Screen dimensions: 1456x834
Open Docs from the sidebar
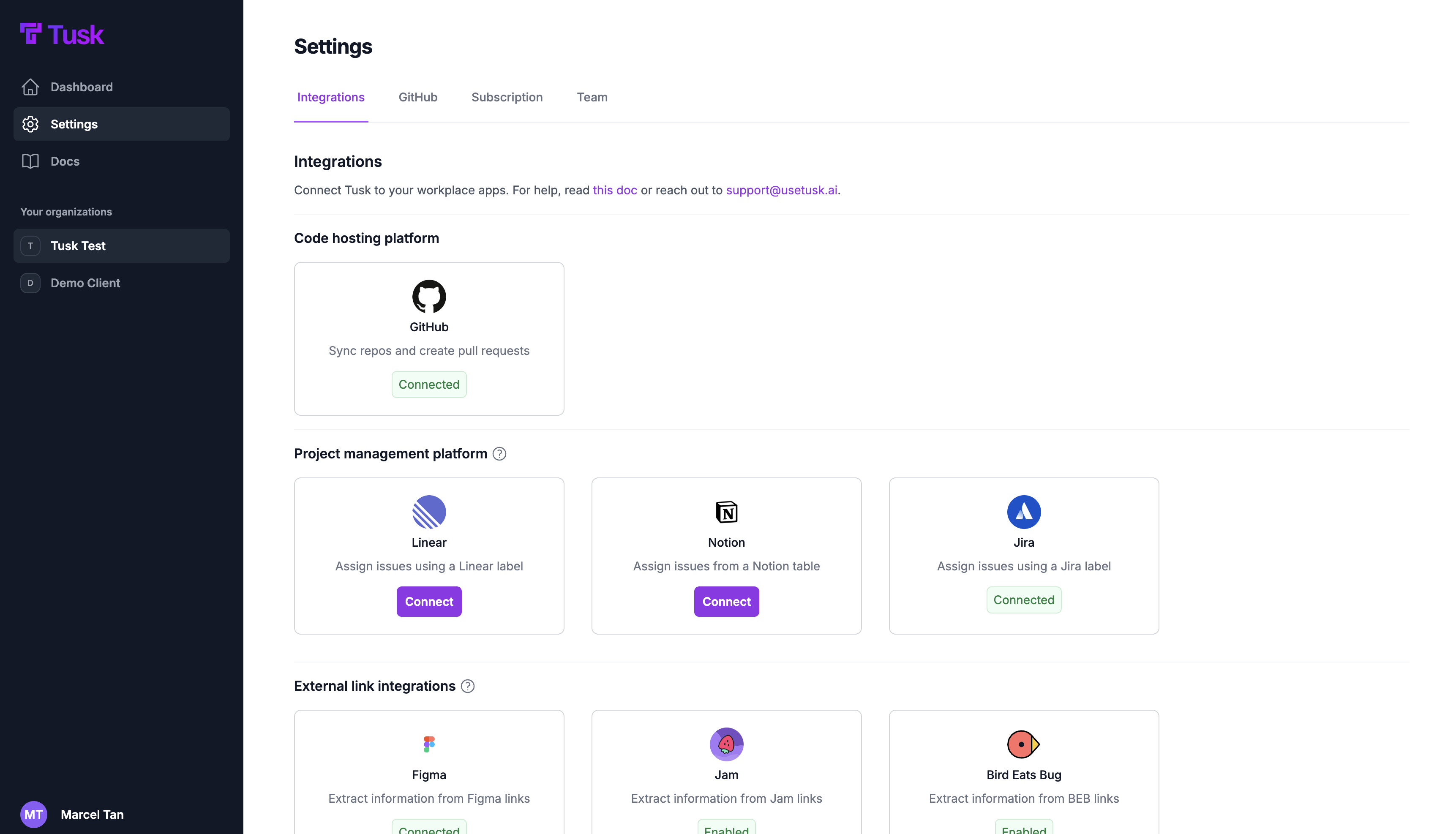point(121,161)
